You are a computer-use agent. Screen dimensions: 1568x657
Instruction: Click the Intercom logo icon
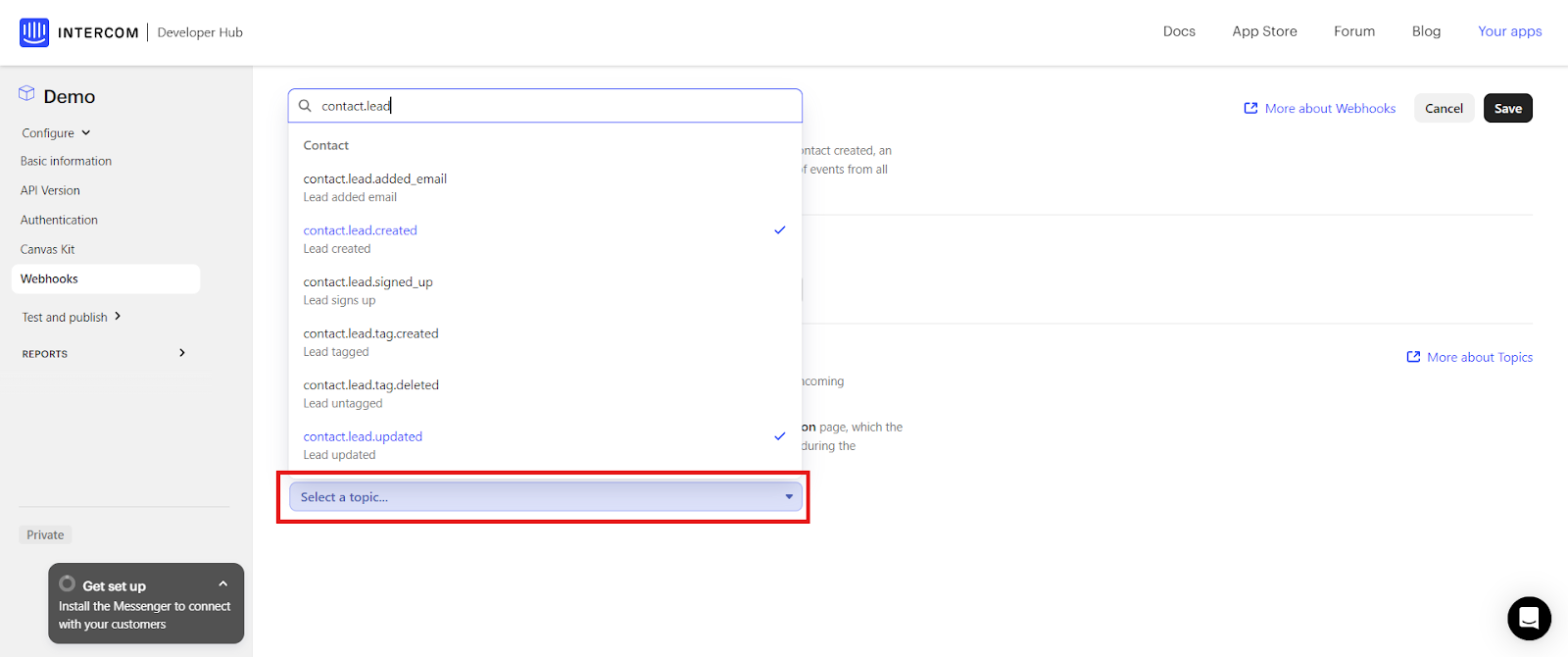coord(34,32)
